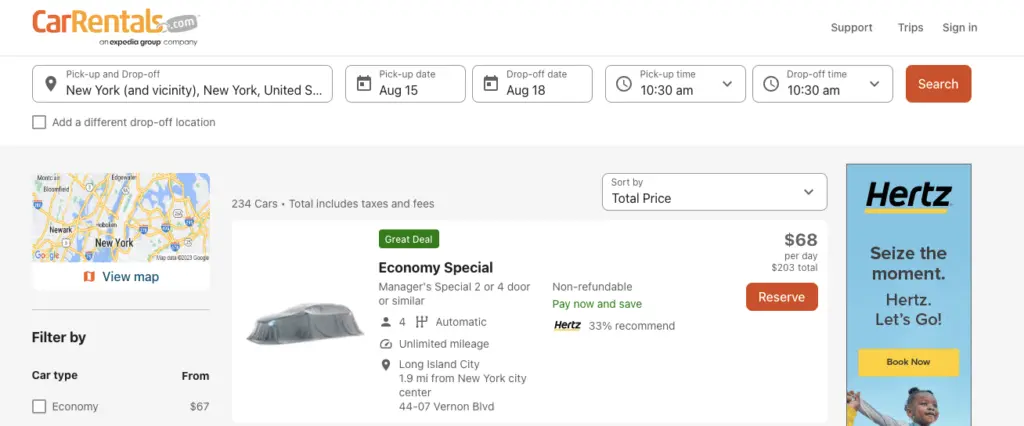Click the location pin icon in search field
Image resolution: width=1024 pixels, height=426 pixels.
tap(49, 84)
